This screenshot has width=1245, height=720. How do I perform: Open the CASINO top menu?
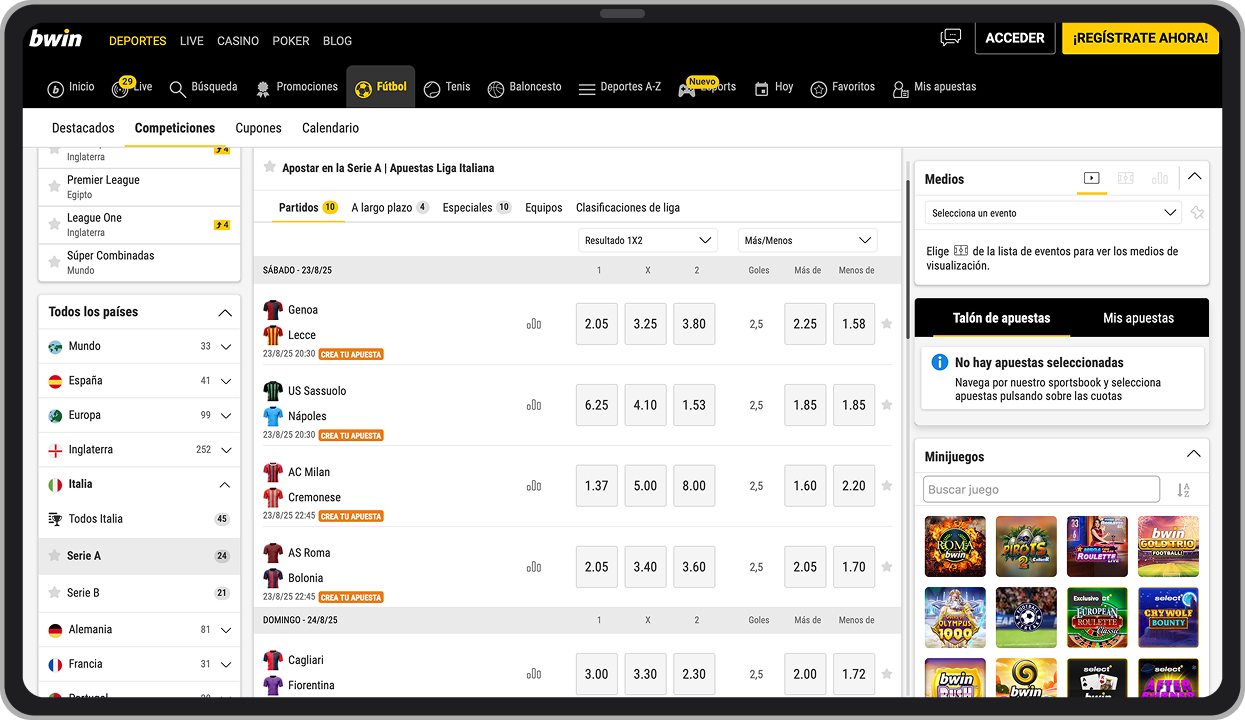tap(238, 41)
